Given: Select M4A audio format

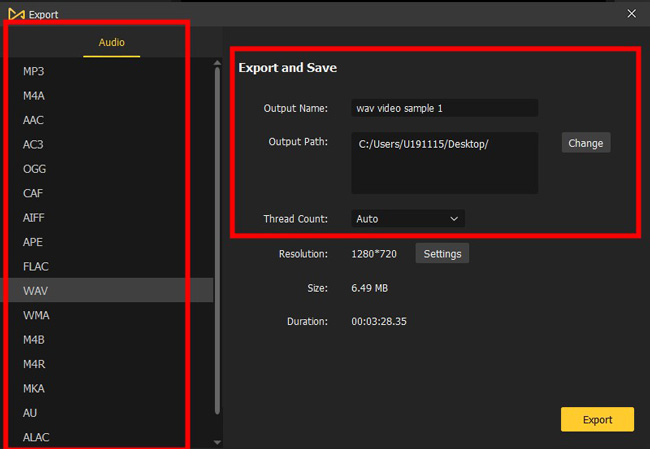Looking at the screenshot, I should coord(107,96).
